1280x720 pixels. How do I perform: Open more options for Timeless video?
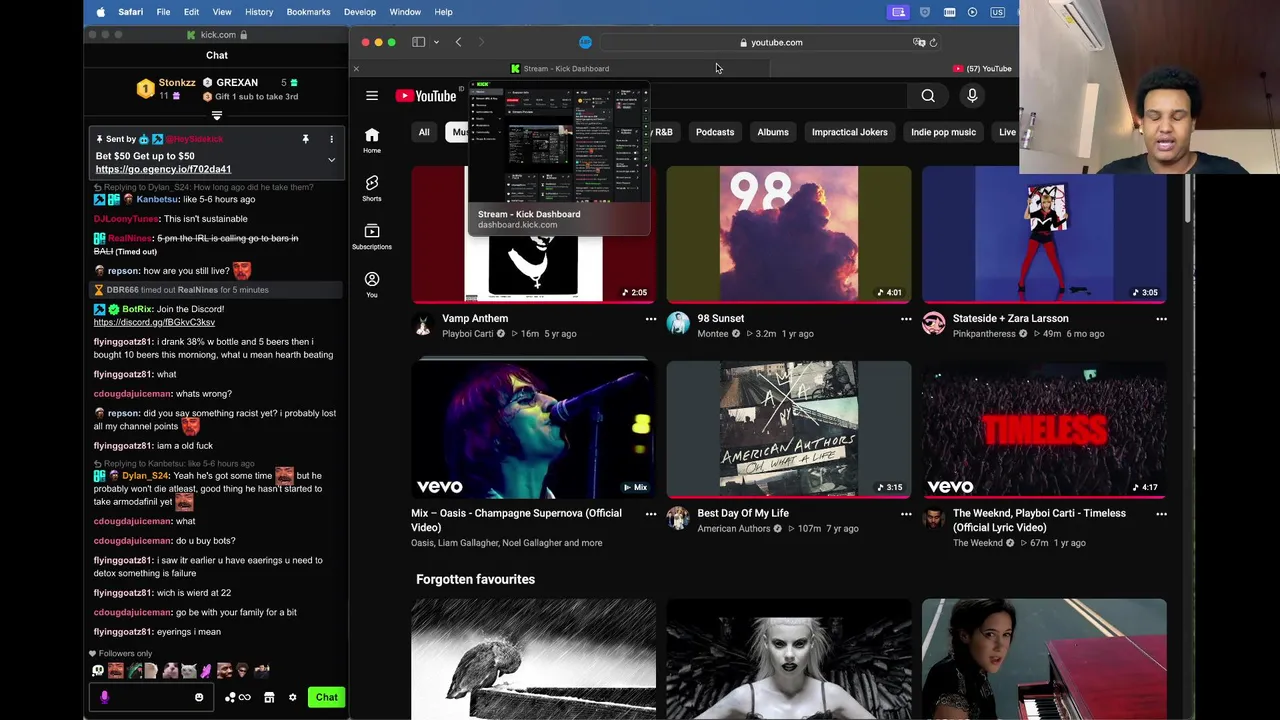tap(1161, 514)
